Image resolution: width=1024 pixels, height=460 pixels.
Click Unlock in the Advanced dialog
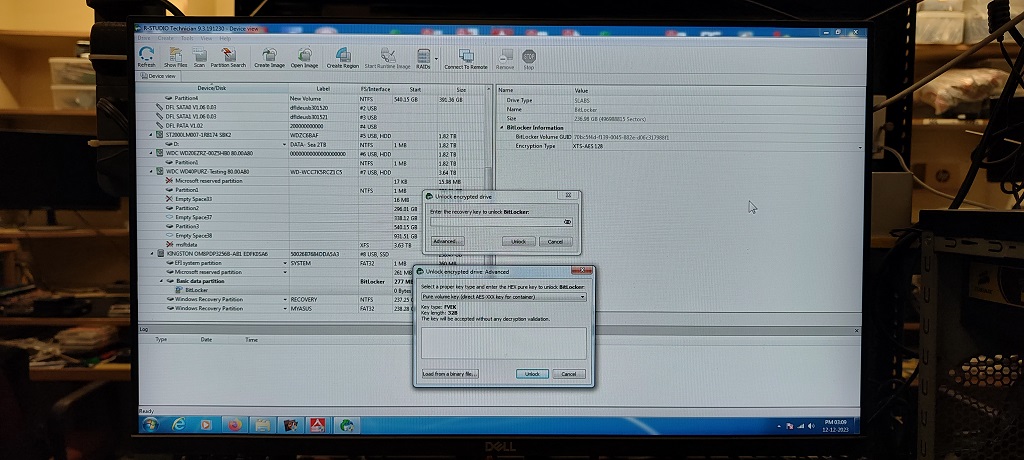pos(532,374)
